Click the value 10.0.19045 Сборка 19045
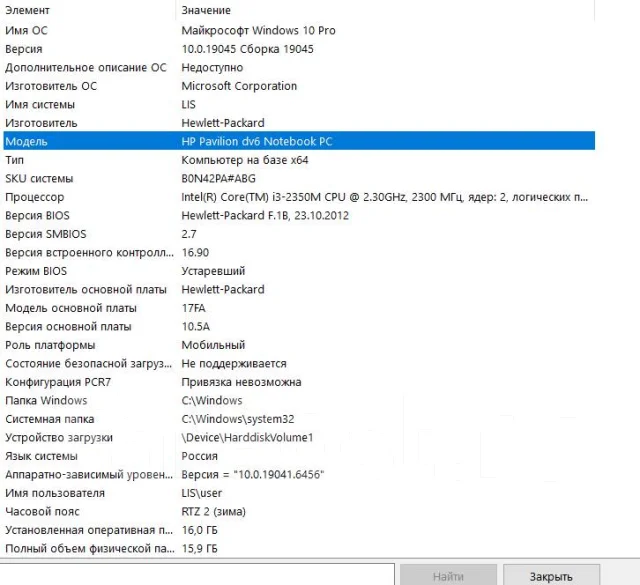The width and height of the screenshot is (640, 585). click(247, 49)
